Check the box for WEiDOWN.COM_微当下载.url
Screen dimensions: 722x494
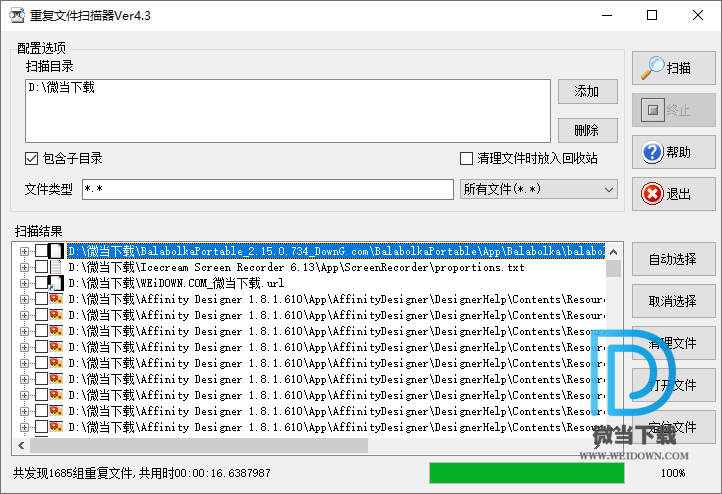click(x=41, y=283)
